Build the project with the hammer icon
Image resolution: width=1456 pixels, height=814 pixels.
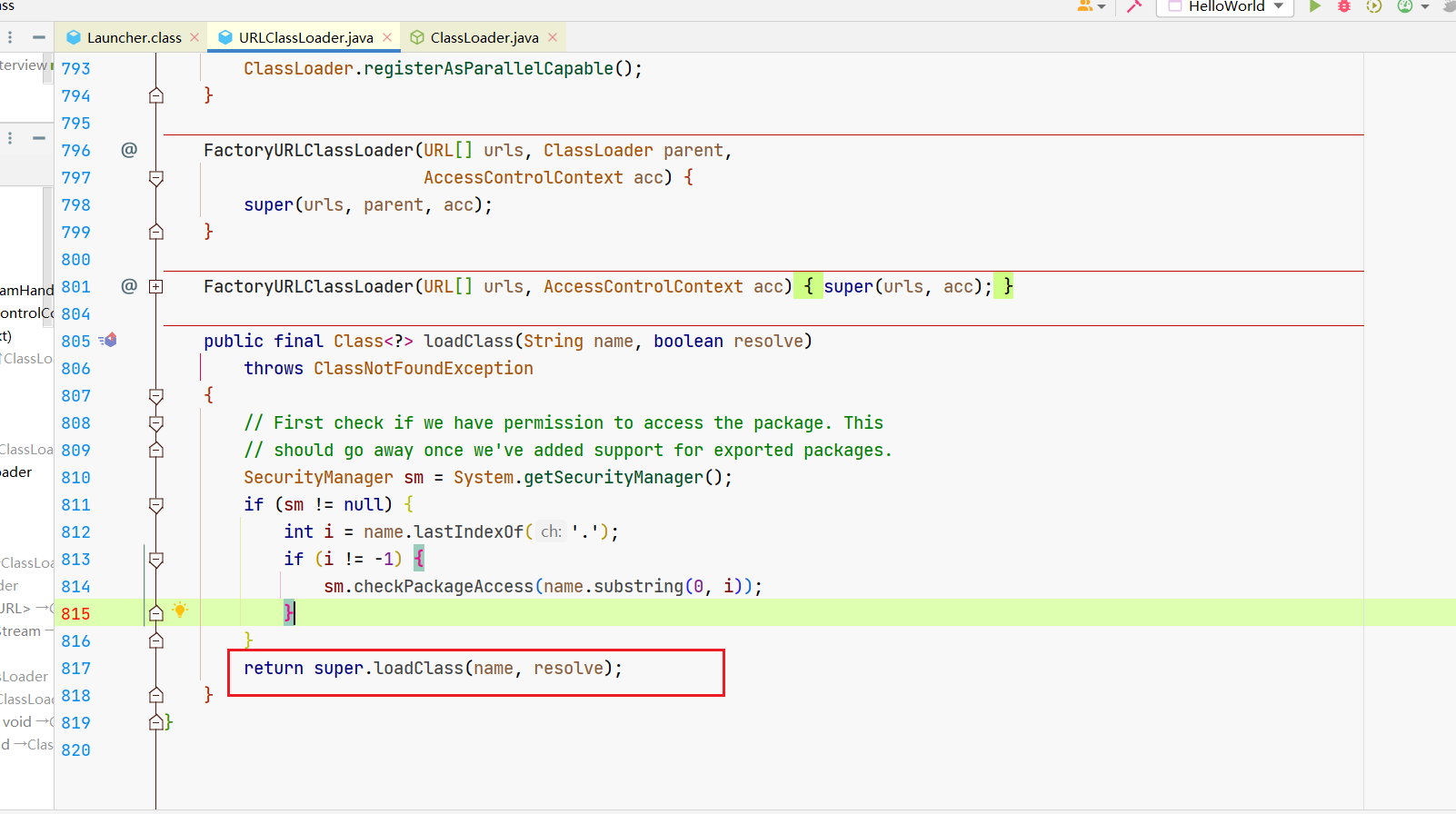(1134, 5)
